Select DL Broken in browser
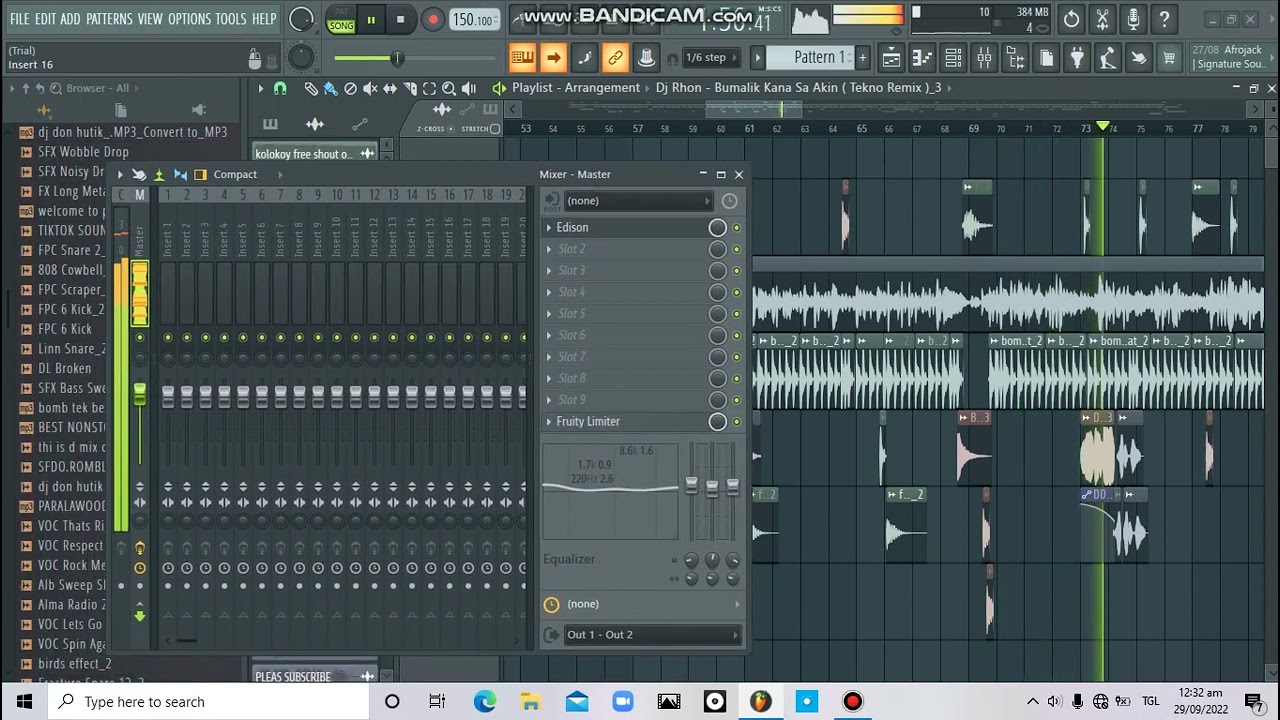 (x=64, y=369)
